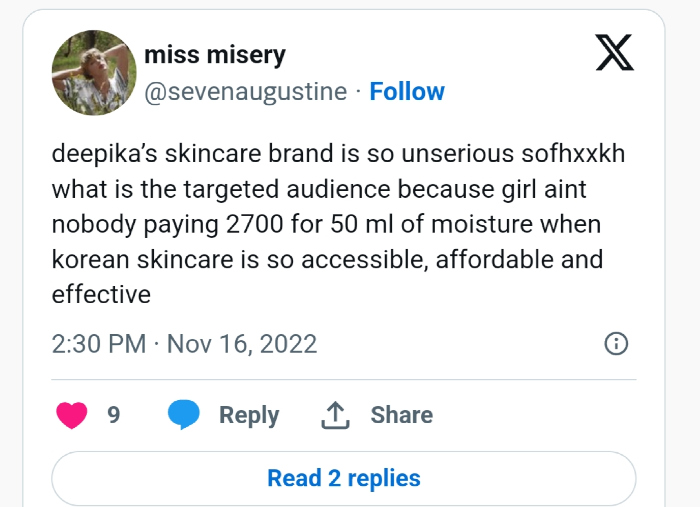
Task: Click "2700 for 50 ml" in tweet text
Action: point(329,225)
